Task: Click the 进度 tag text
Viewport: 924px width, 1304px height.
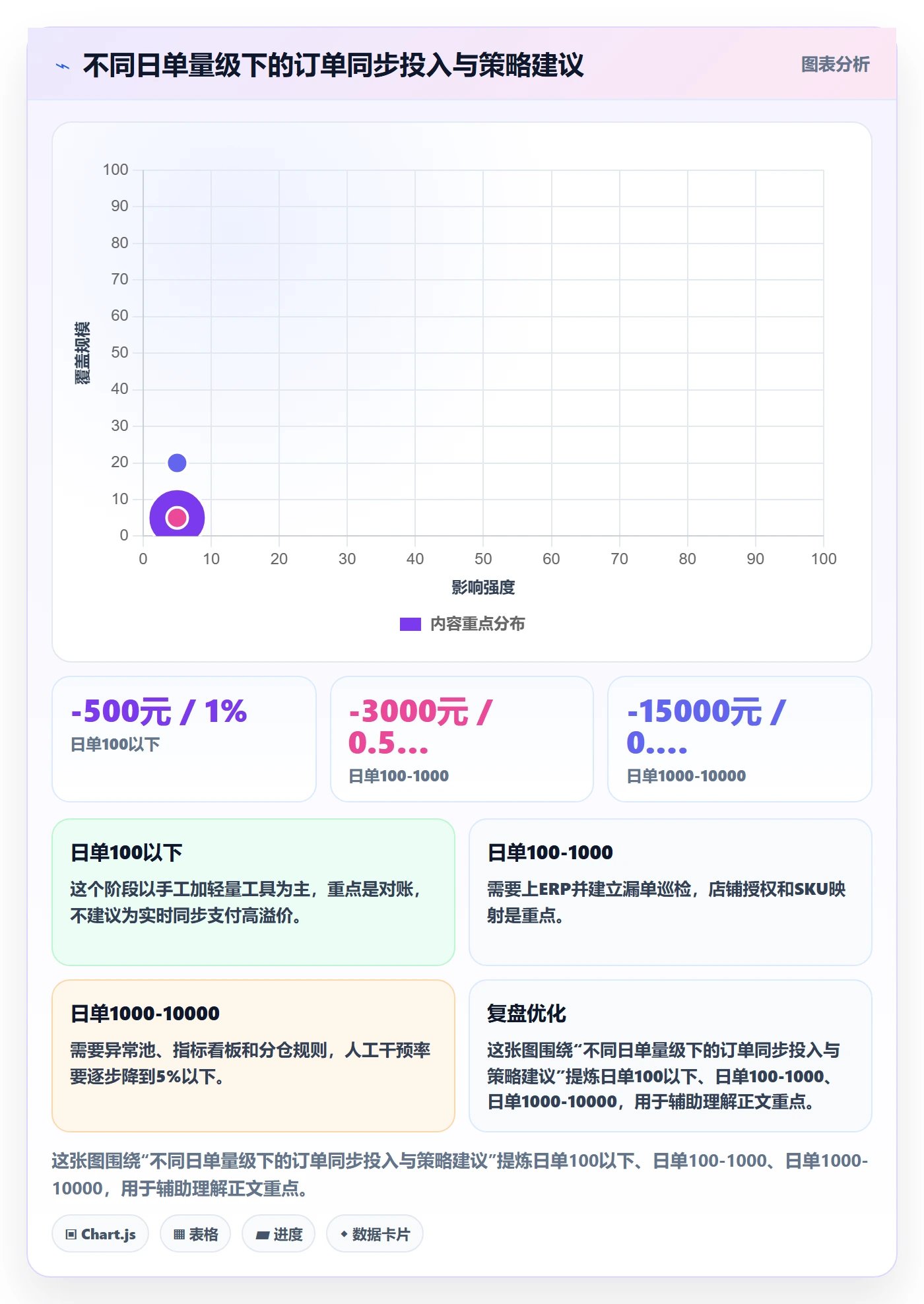Action: (288, 1234)
